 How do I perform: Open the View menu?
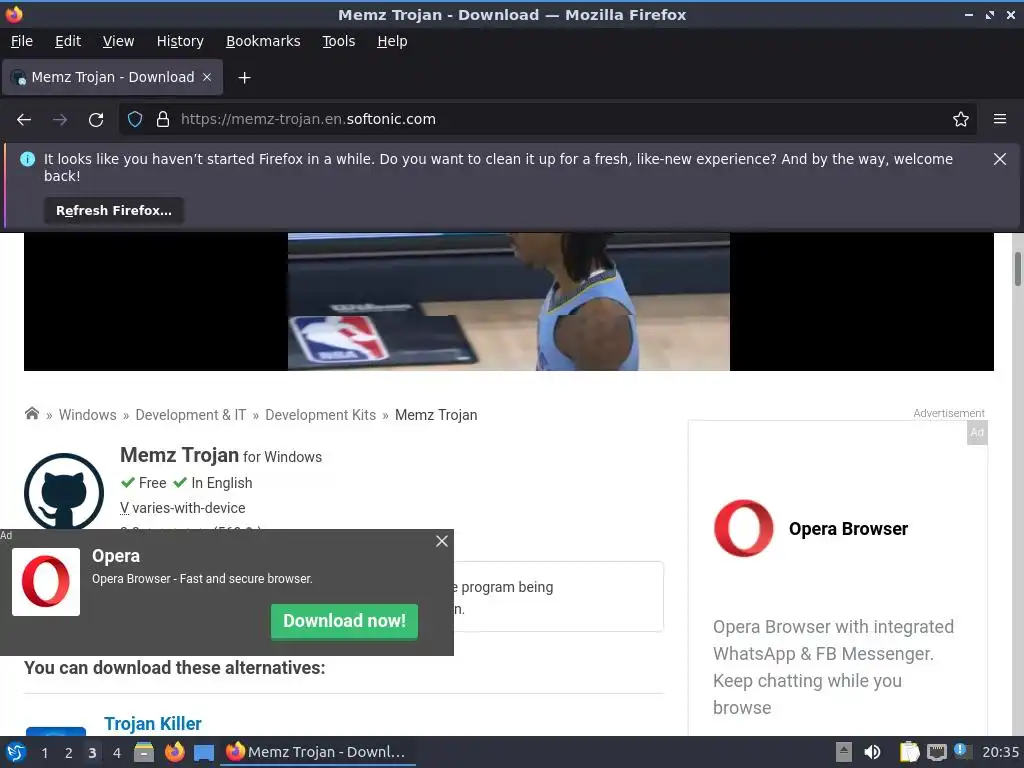point(118,41)
